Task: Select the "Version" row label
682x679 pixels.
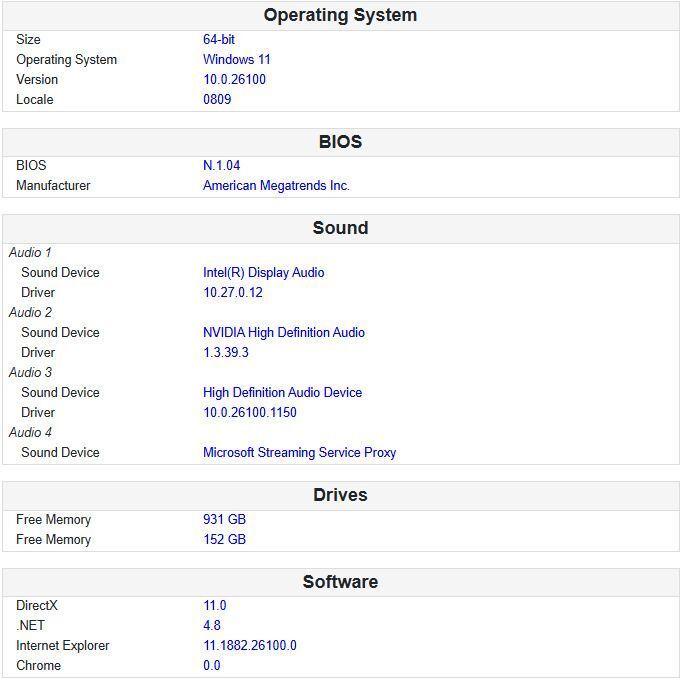Action: (x=37, y=80)
